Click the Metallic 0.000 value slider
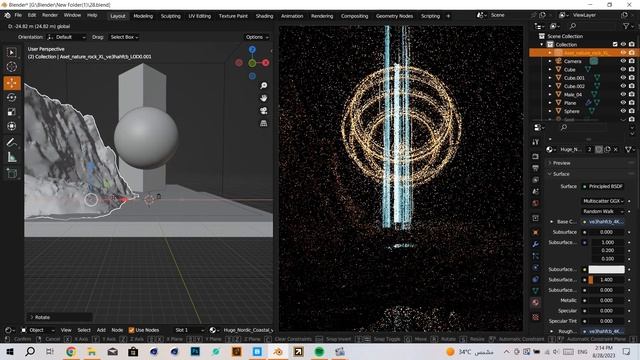Image resolution: width=640 pixels, height=360 pixels. tap(606, 300)
